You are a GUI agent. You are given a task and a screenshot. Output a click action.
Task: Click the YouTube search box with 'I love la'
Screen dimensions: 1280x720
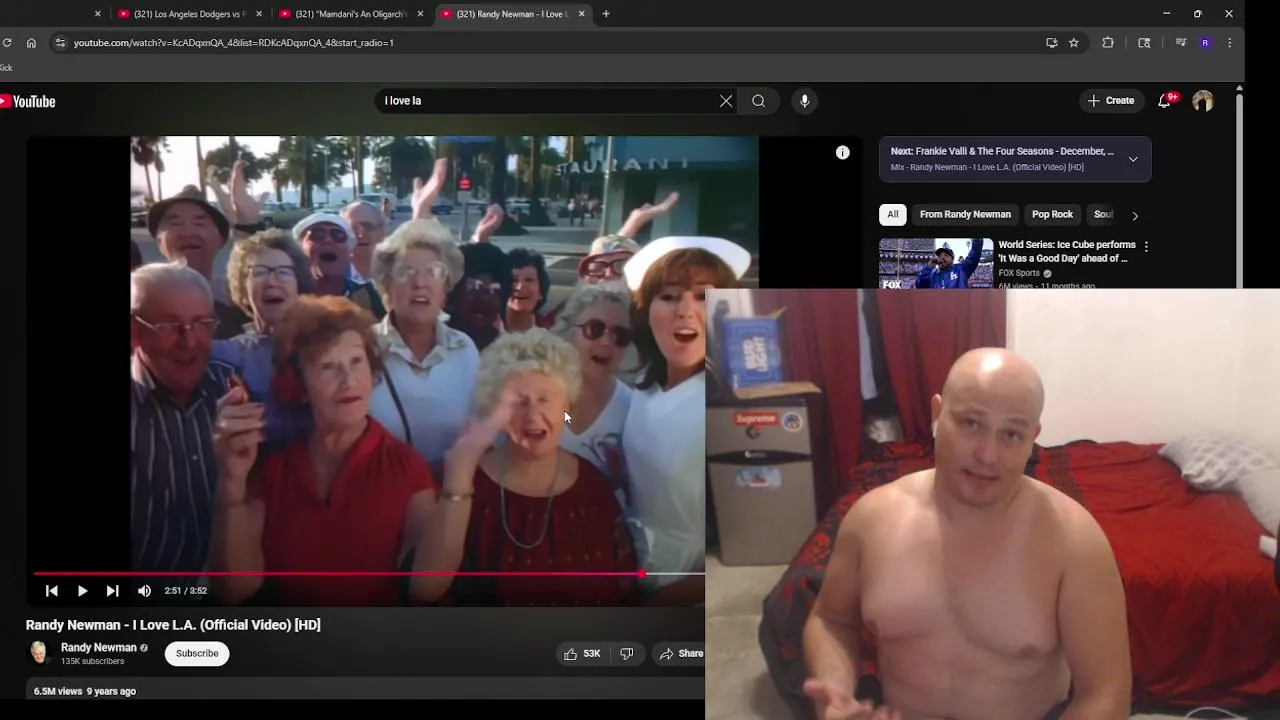[548, 101]
